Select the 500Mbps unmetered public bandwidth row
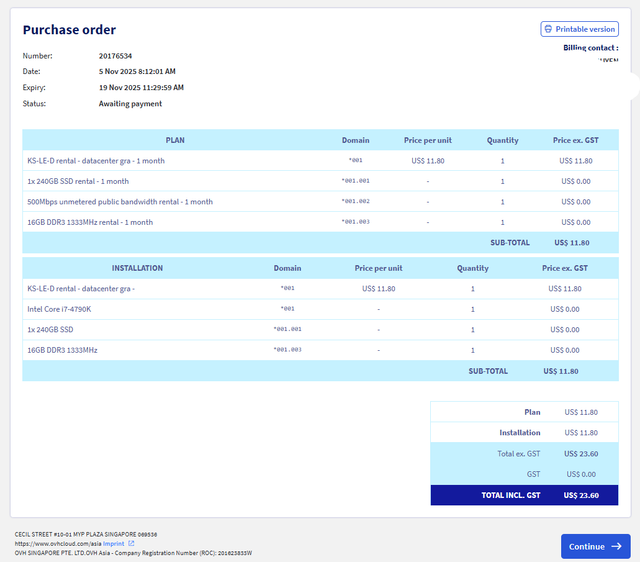 point(320,202)
